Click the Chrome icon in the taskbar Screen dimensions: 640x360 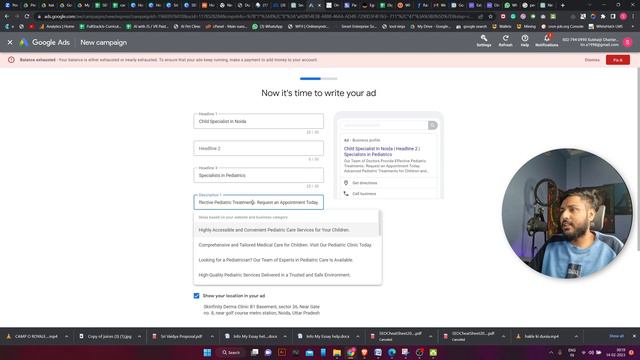coord(351,352)
